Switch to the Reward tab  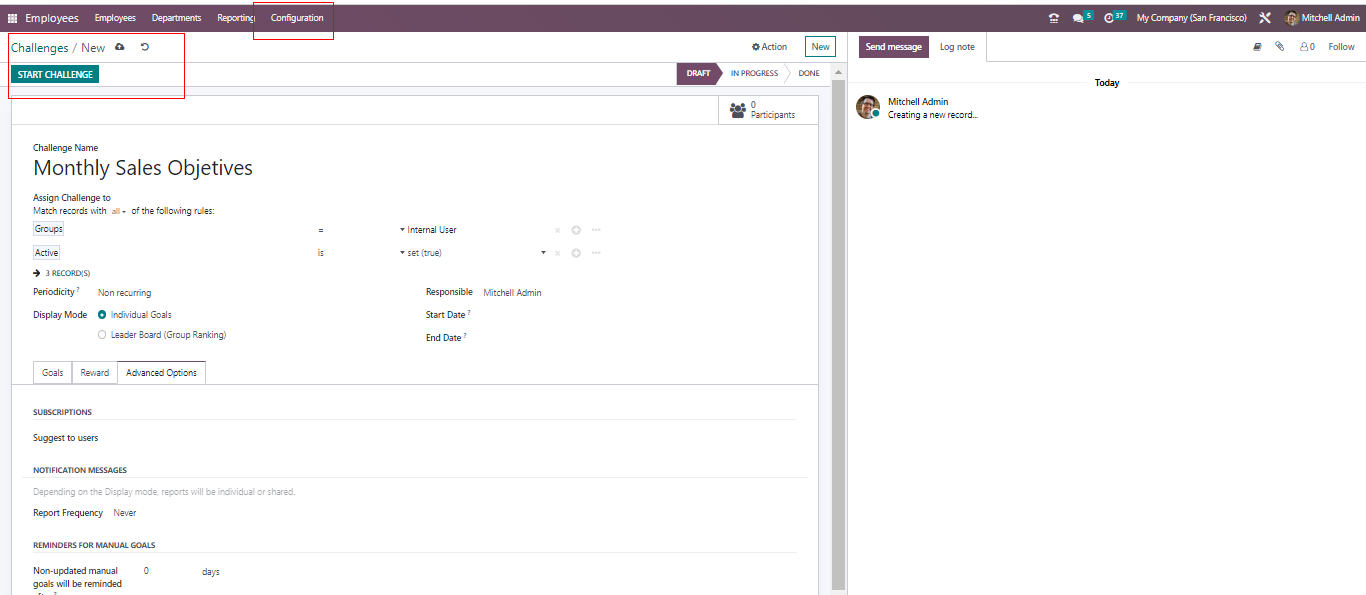[95, 373]
